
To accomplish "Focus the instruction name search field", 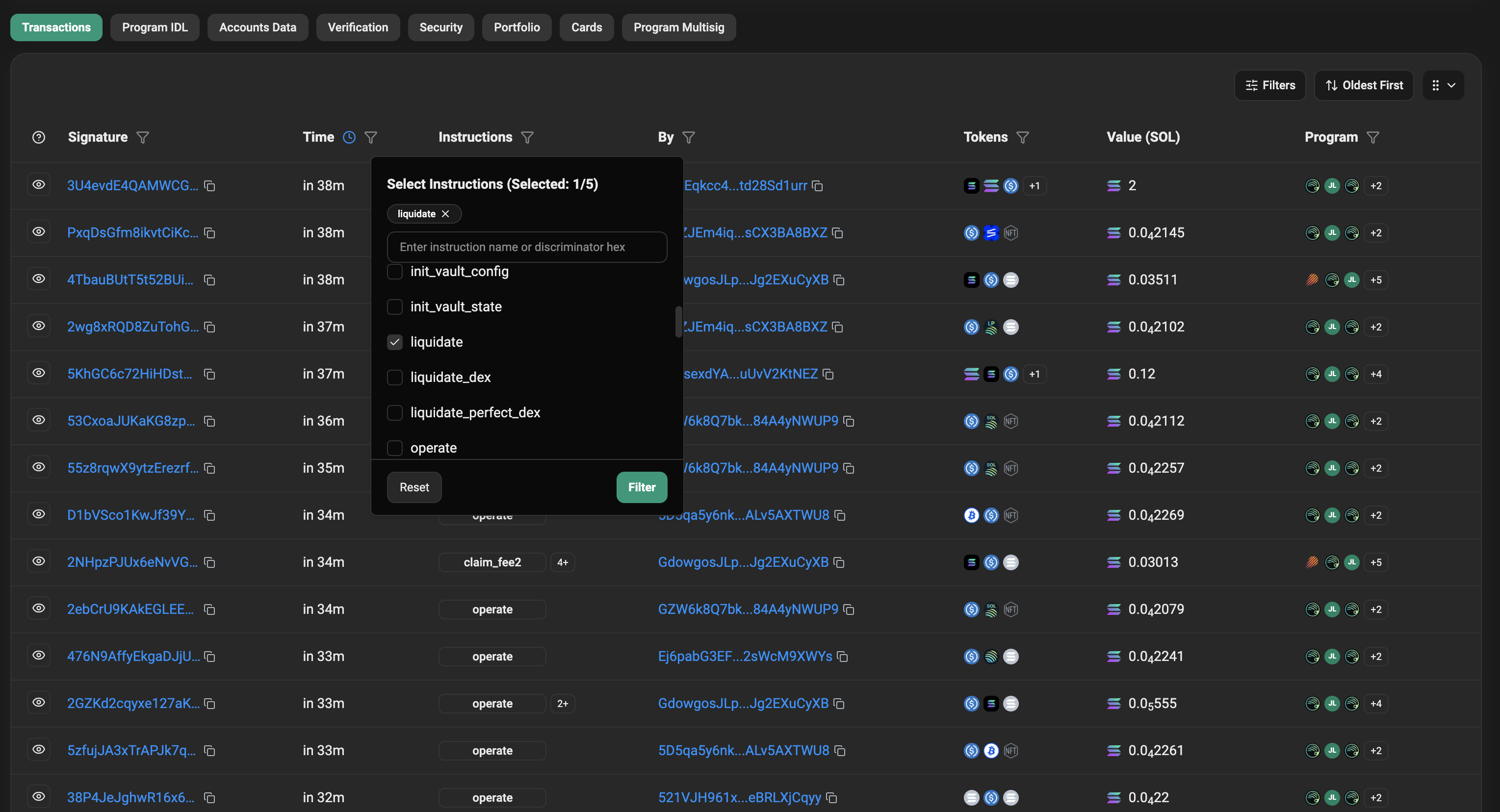I will pyautogui.click(x=527, y=248).
